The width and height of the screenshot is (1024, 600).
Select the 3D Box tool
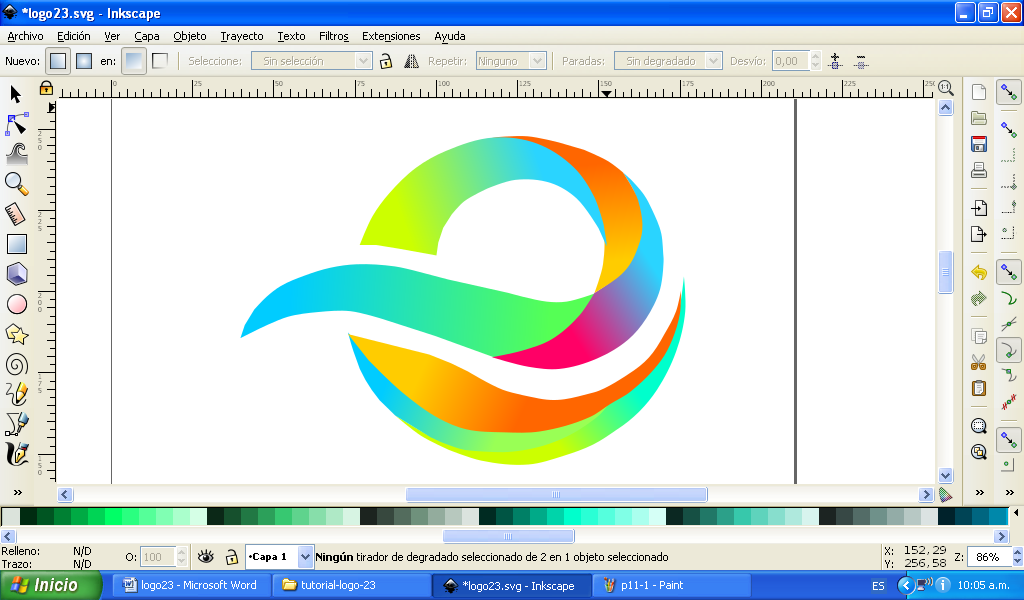16,274
